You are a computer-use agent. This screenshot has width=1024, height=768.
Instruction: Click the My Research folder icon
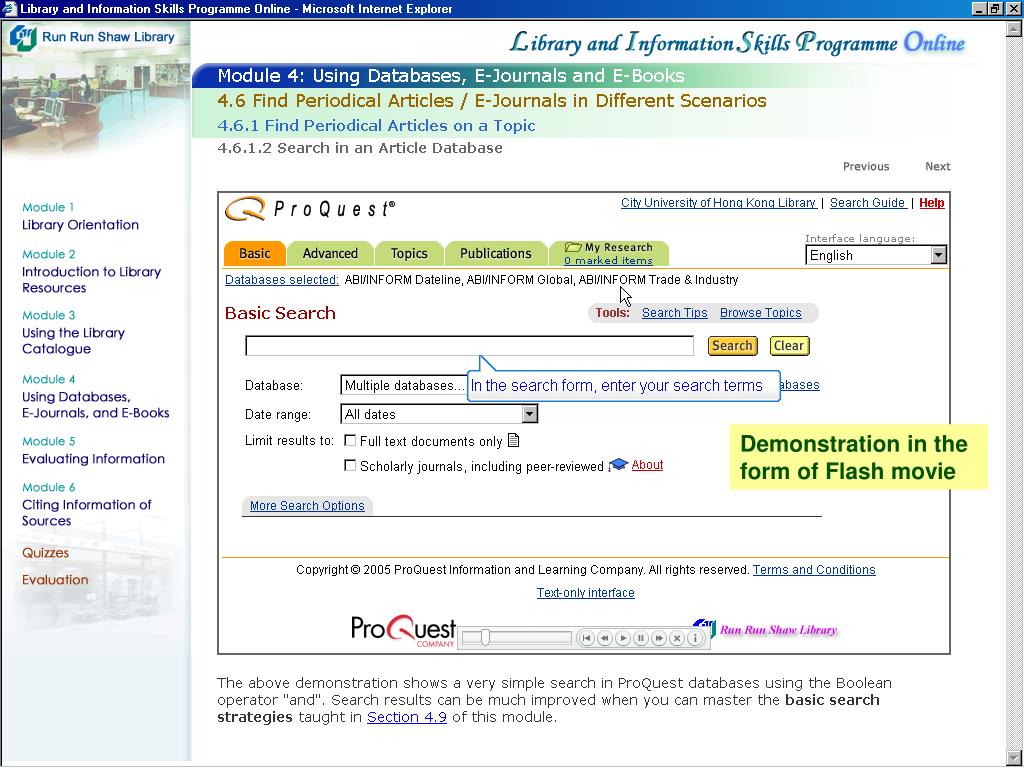click(x=573, y=247)
